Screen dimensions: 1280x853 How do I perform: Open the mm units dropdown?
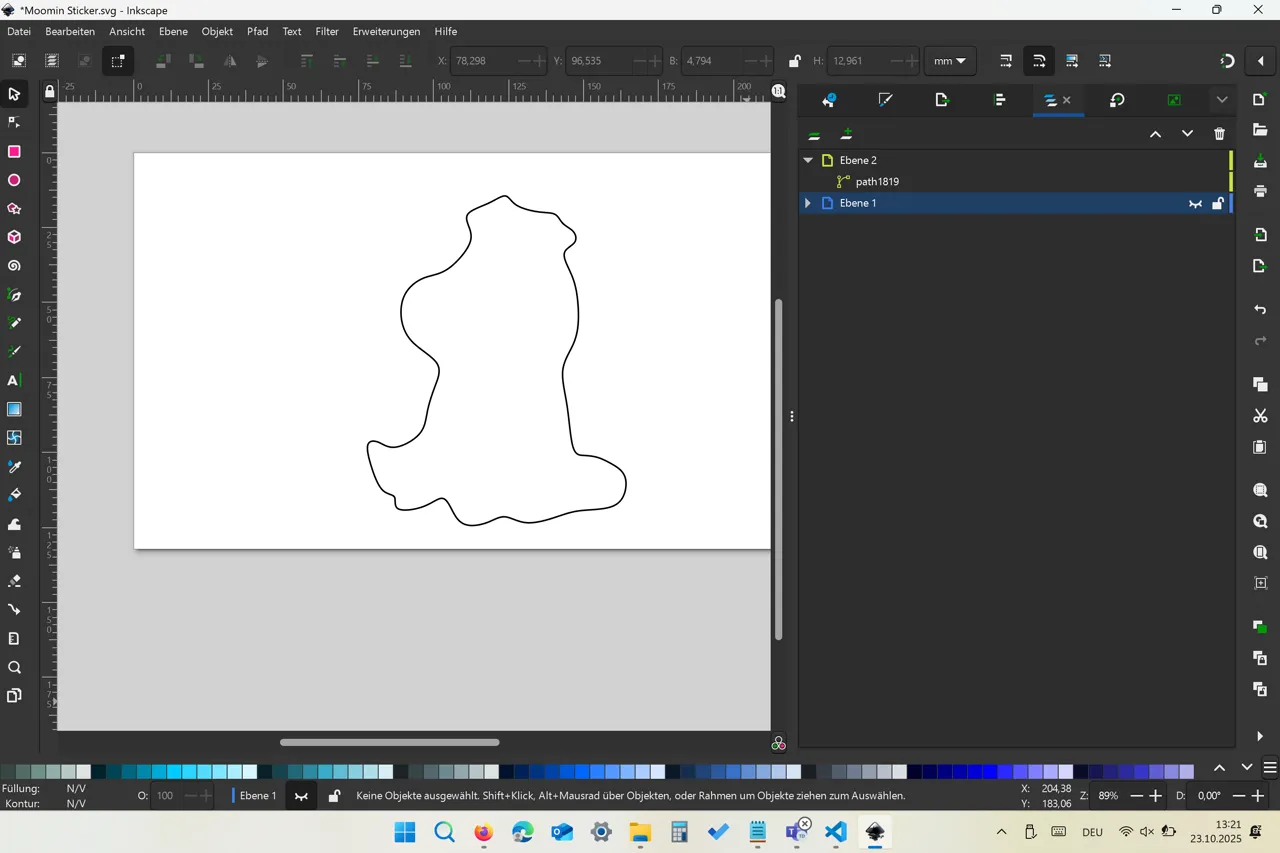pyautogui.click(x=949, y=61)
